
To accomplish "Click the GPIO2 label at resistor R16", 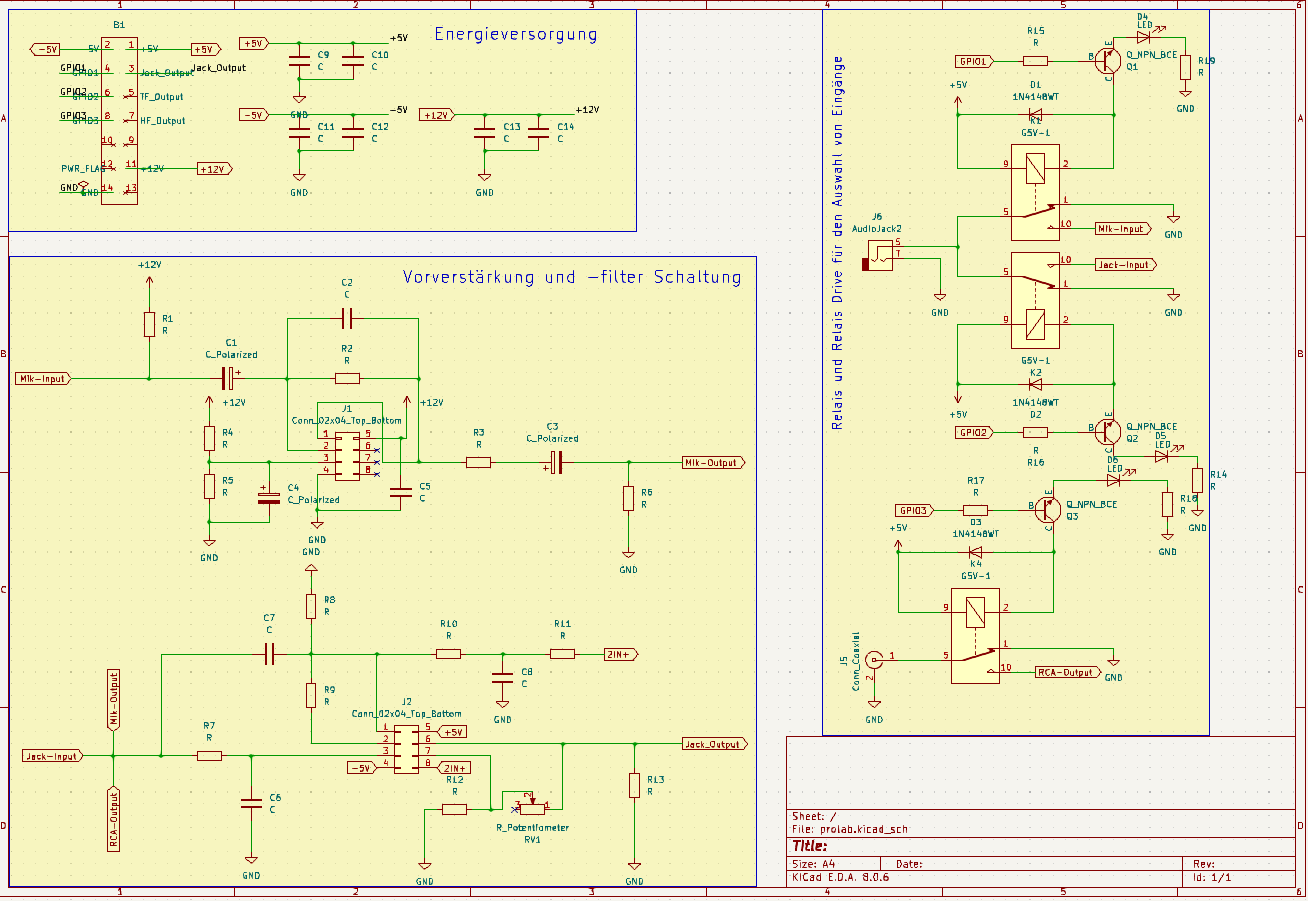I will 974,432.
